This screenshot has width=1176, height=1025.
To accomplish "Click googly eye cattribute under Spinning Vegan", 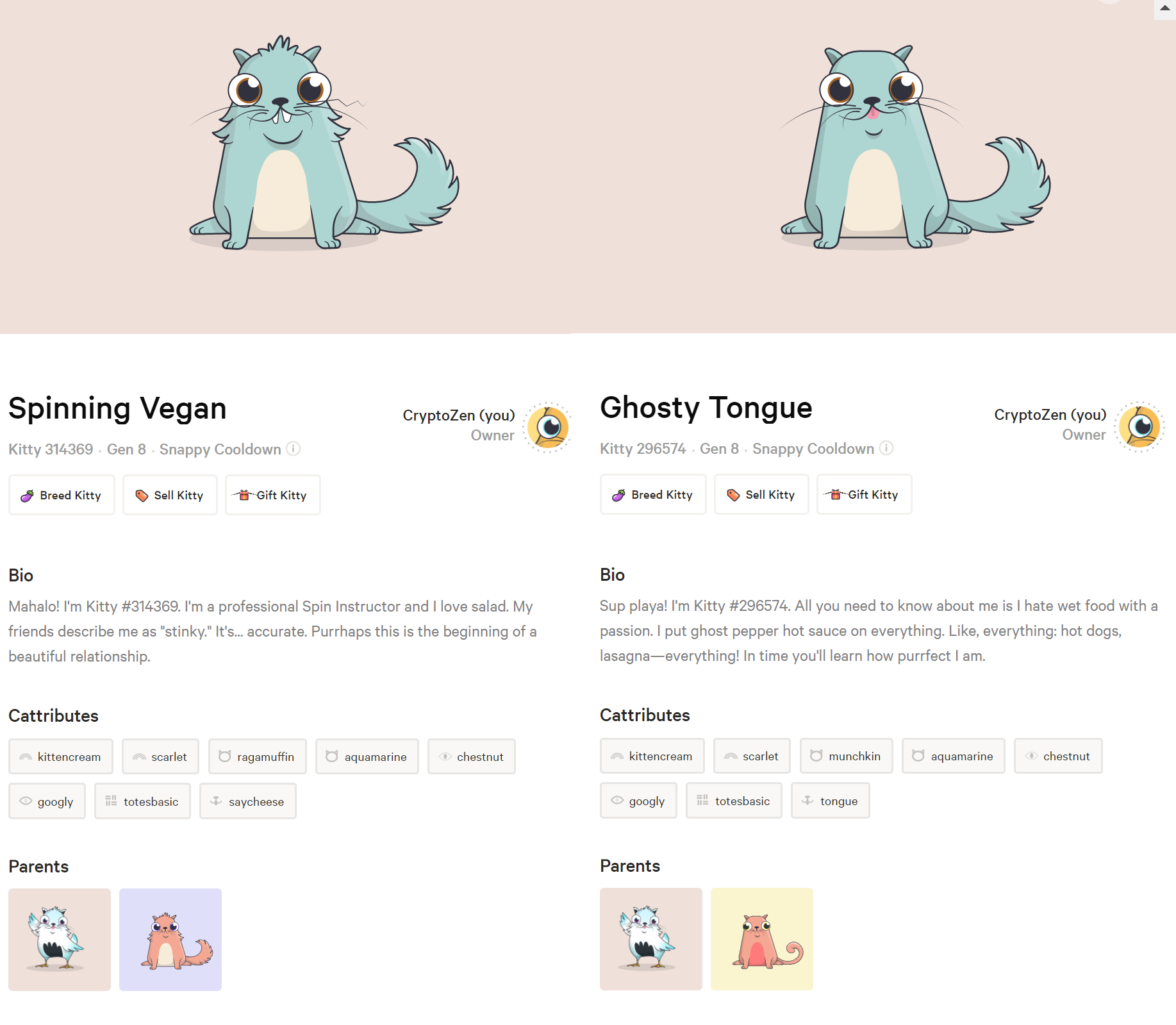I will click(x=47, y=801).
